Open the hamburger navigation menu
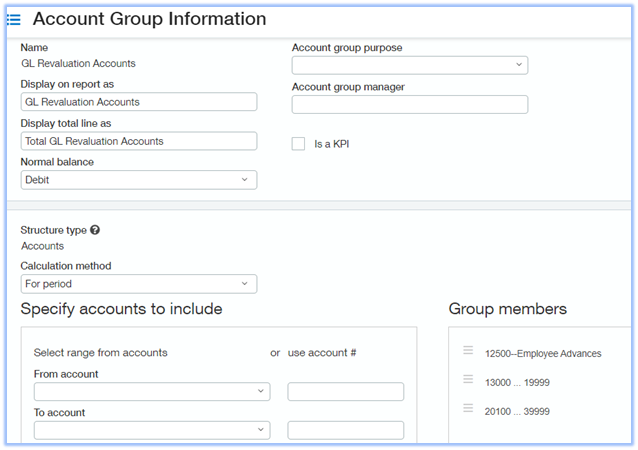This screenshot has height=450, width=638. click(14, 20)
